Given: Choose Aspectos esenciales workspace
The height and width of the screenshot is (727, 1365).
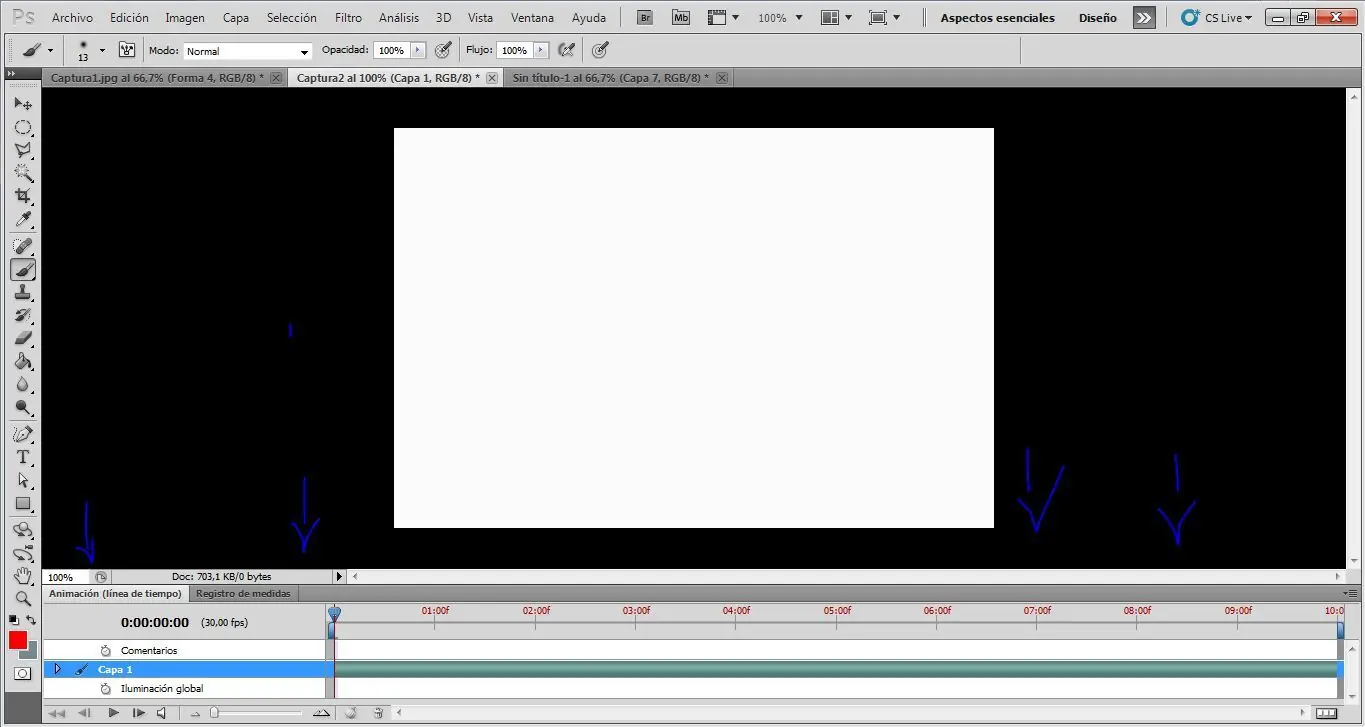Looking at the screenshot, I should [997, 18].
